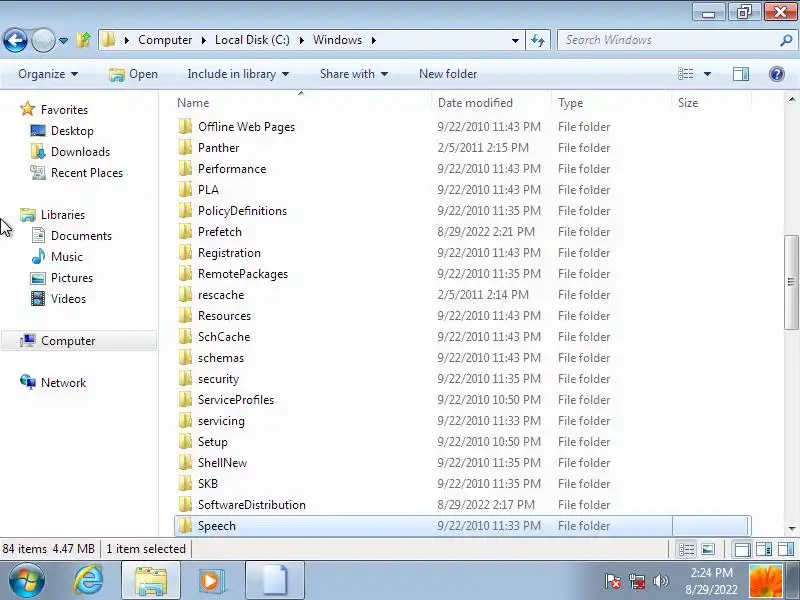This screenshot has height=600, width=800.
Task: Click the network tray icon
Action: coord(637,581)
